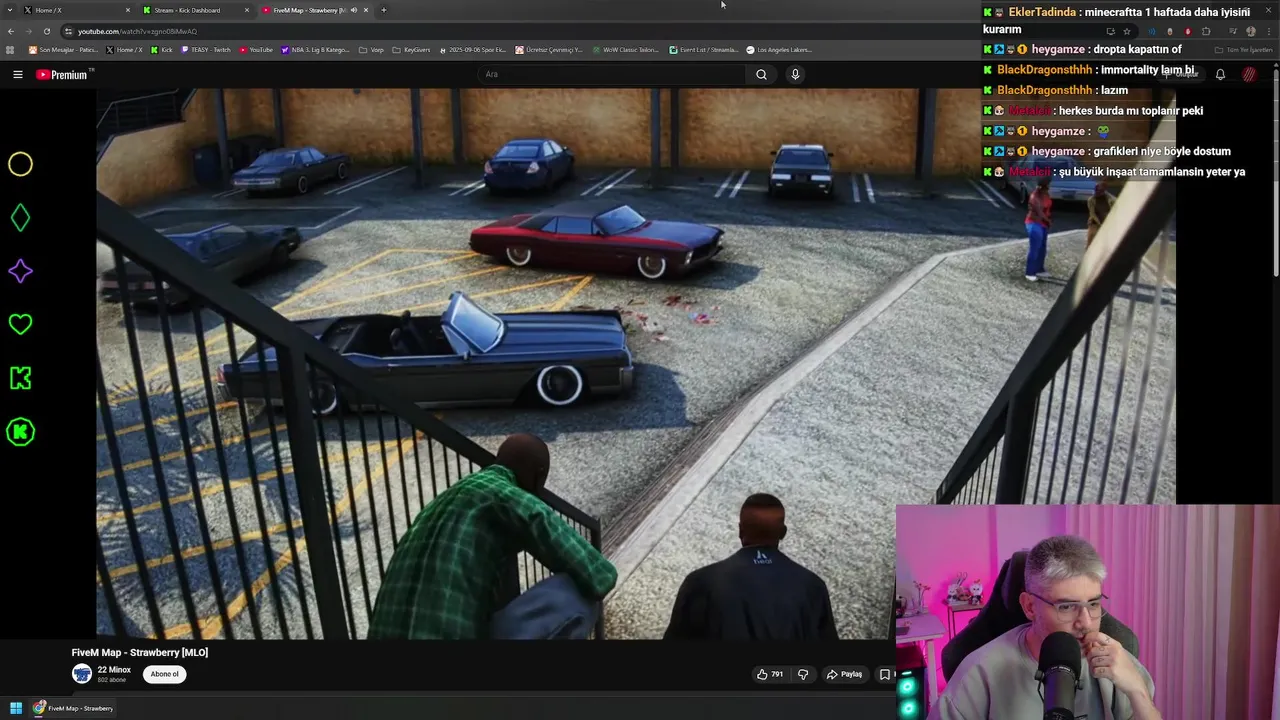
Task: Click the YouTube Premium logo
Action: (x=62, y=74)
